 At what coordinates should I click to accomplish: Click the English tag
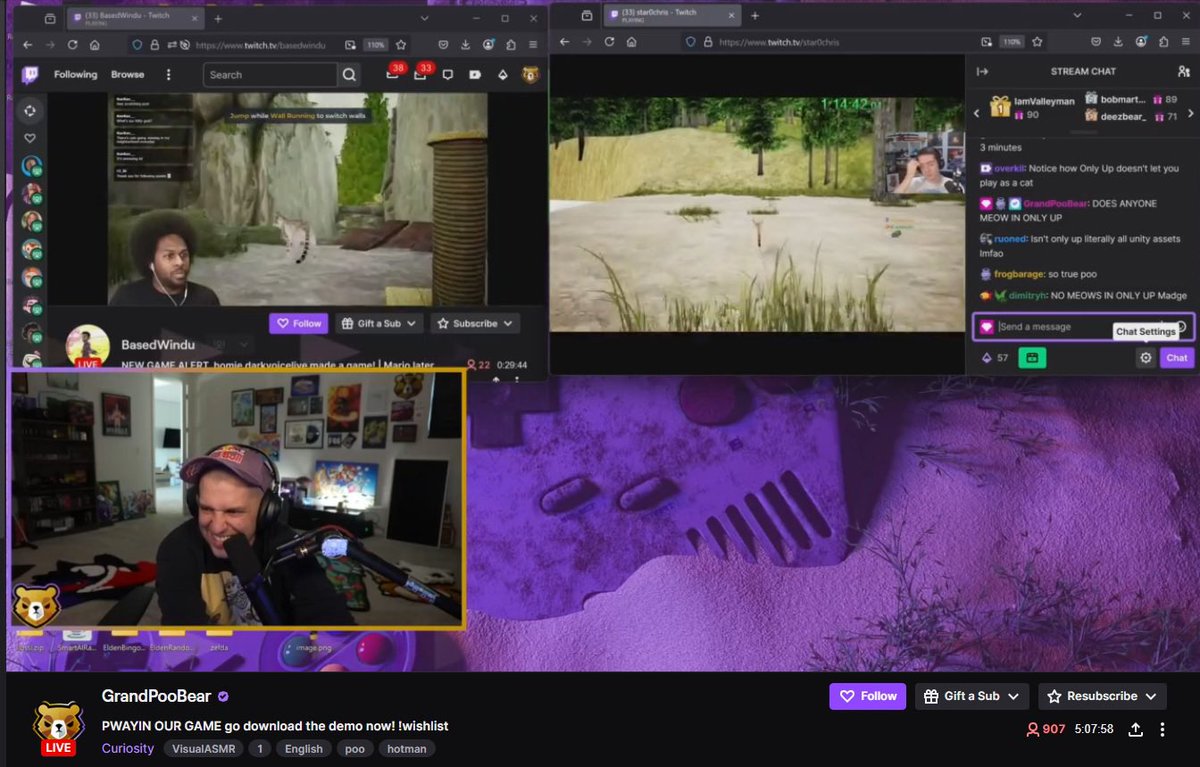point(303,748)
